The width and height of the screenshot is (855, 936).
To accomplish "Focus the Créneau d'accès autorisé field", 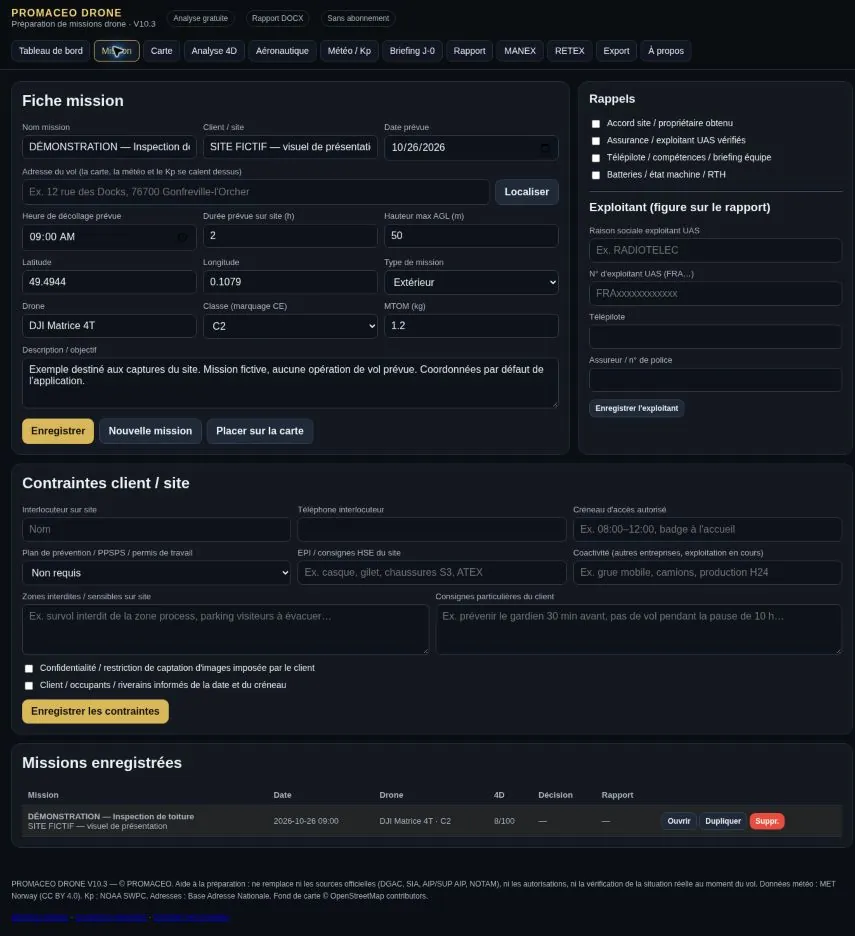I will (x=708, y=529).
